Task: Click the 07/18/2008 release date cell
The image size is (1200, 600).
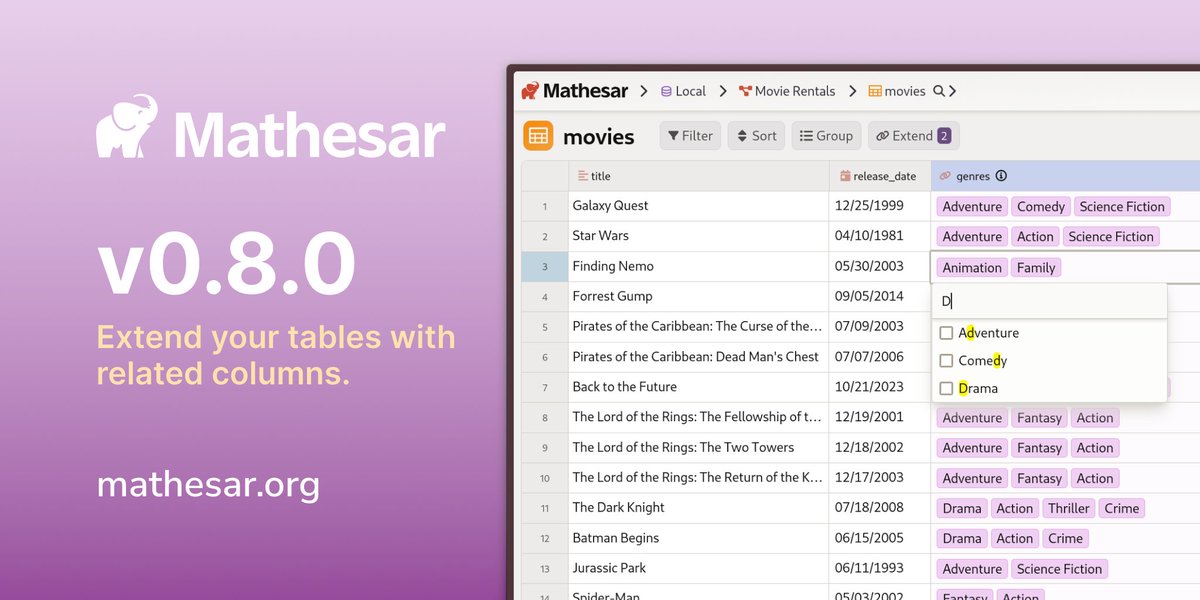Action: pos(880,508)
